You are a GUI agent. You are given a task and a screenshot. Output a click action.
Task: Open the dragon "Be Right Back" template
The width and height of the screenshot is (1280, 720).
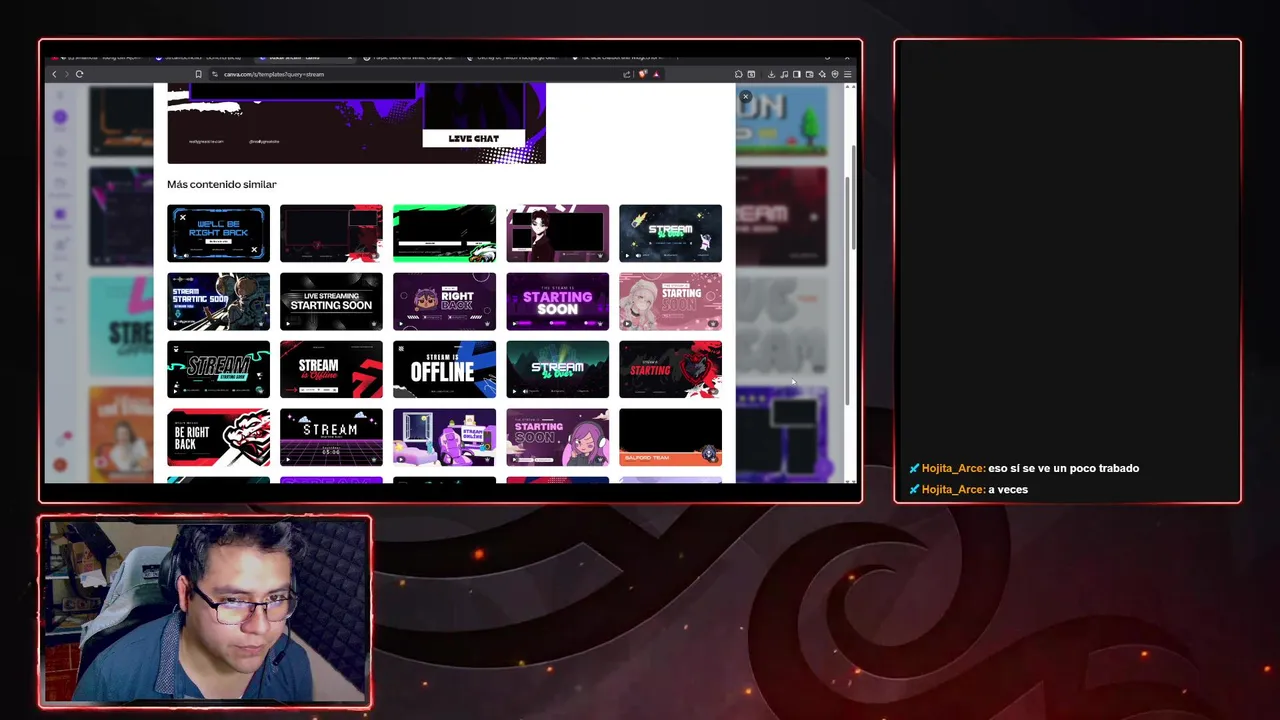coord(218,437)
